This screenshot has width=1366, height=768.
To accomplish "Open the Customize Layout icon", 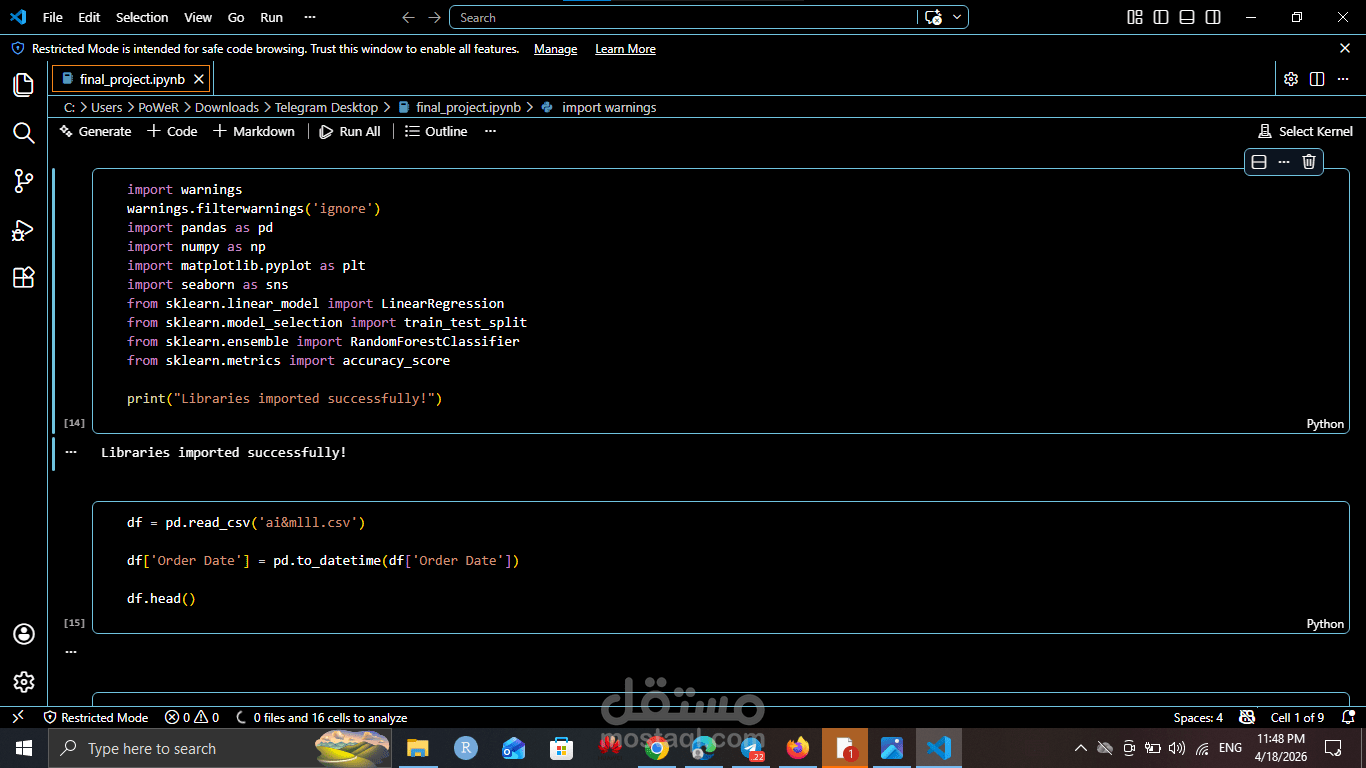I will pos(1135,17).
